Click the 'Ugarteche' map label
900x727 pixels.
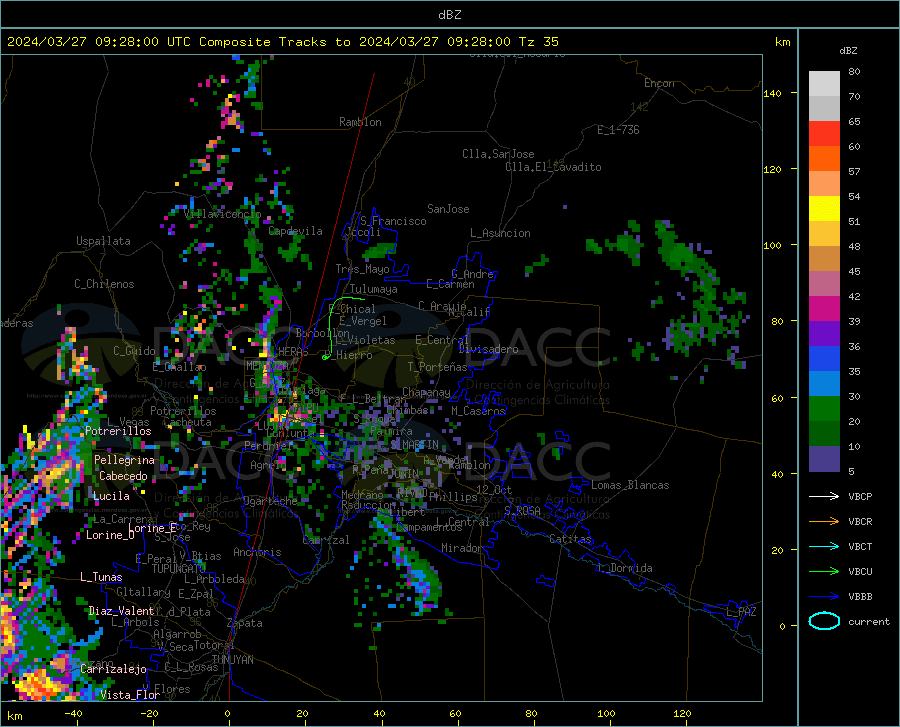click(270, 500)
